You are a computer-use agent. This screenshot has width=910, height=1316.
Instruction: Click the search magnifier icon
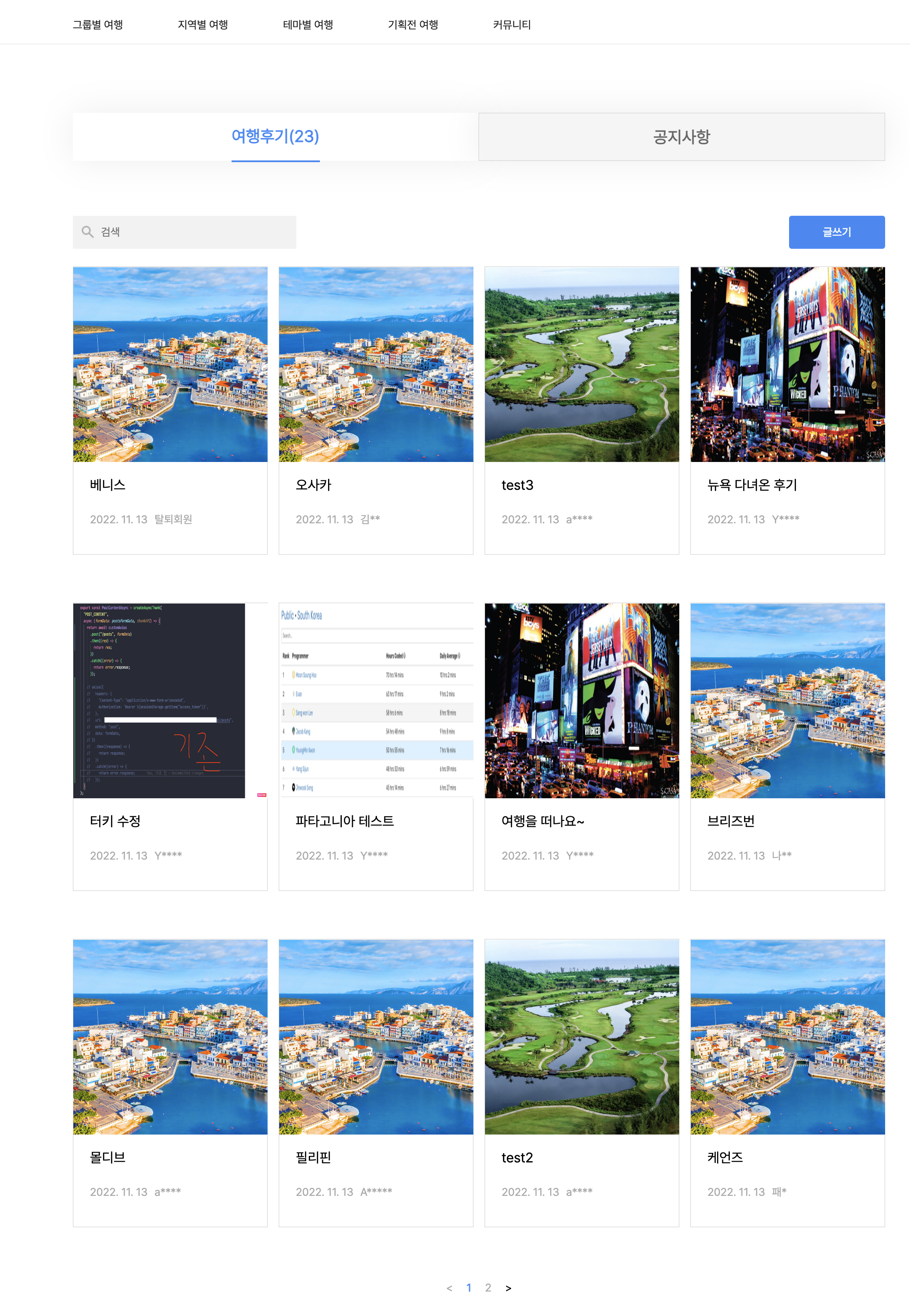coord(87,232)
